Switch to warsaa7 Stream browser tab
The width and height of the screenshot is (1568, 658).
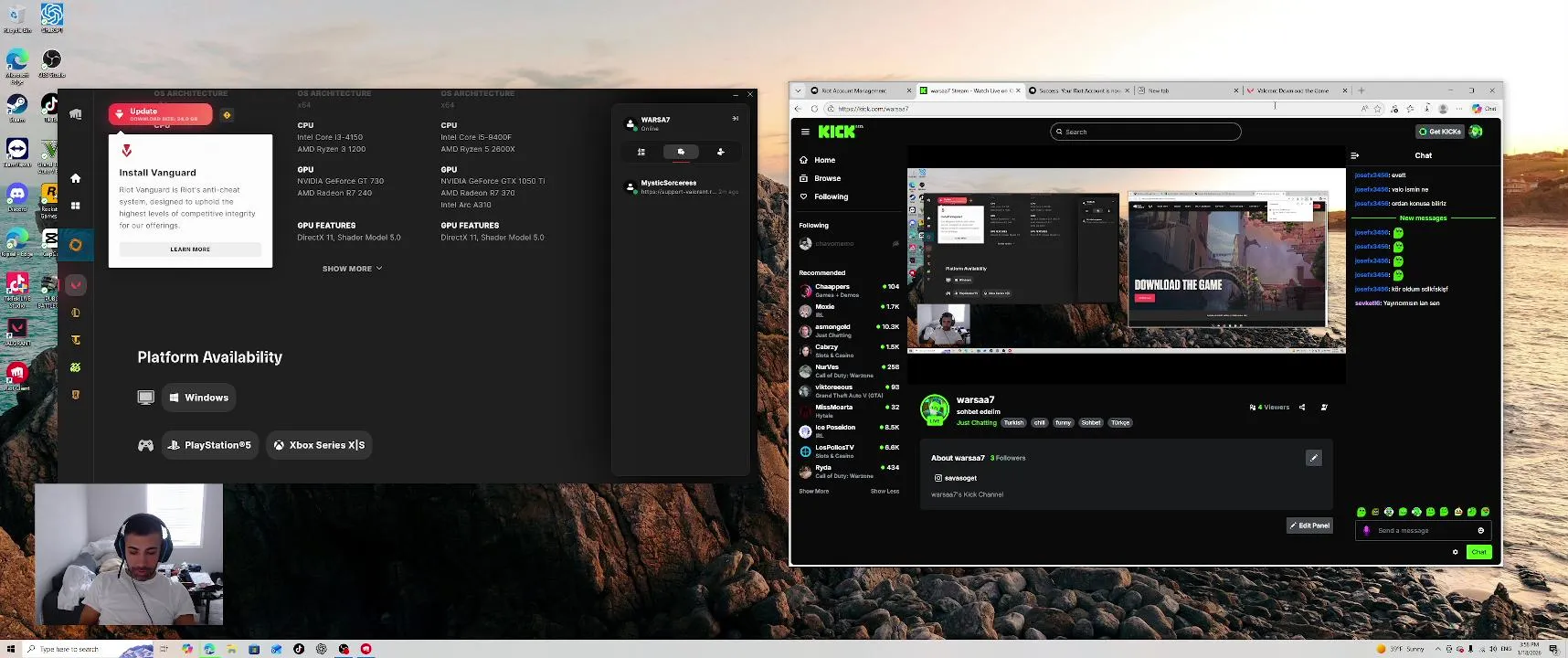[x=969, y=90]
